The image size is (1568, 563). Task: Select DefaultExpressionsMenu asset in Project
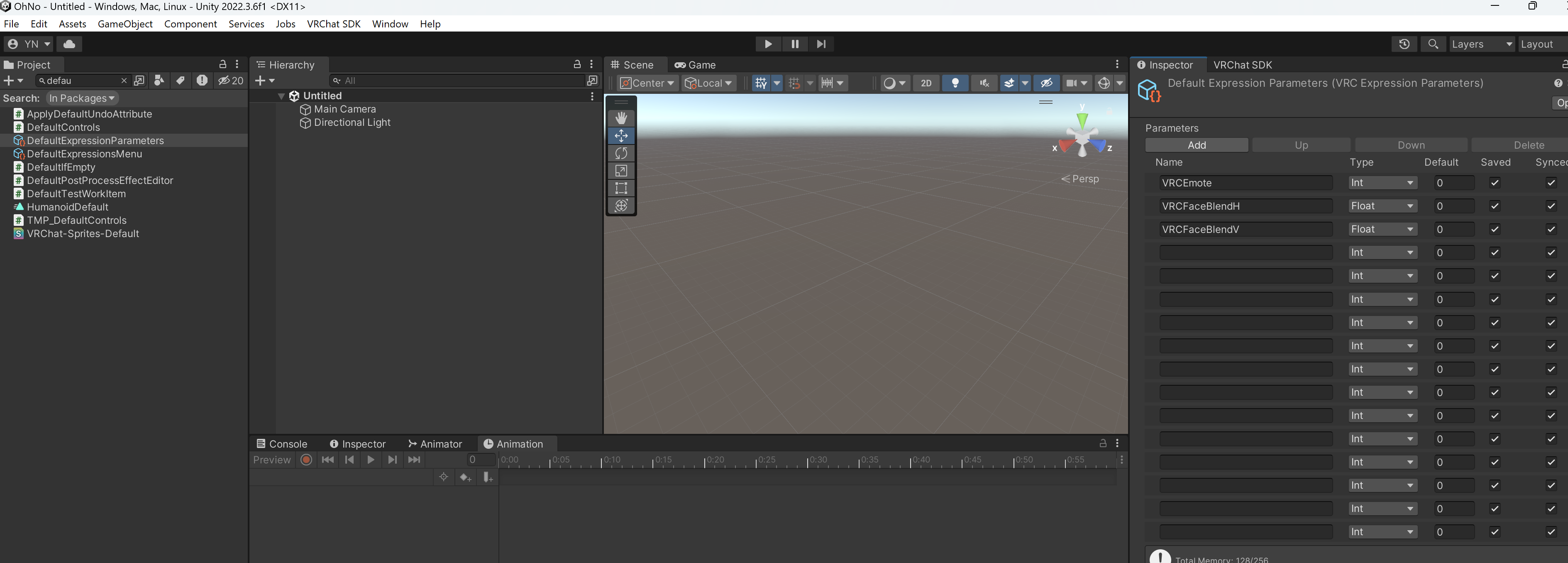(84, 154)
